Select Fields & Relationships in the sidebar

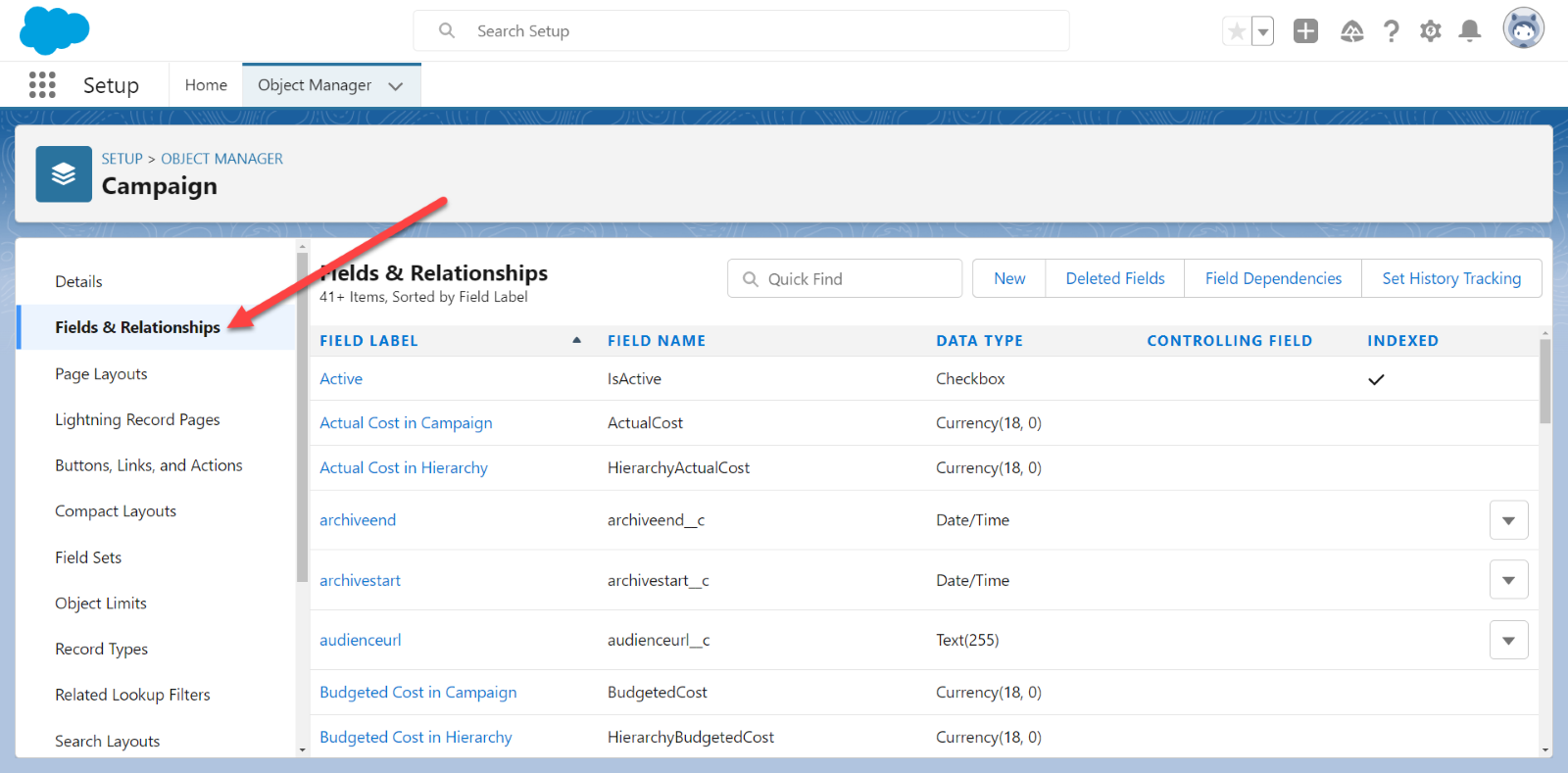(137, 327)
